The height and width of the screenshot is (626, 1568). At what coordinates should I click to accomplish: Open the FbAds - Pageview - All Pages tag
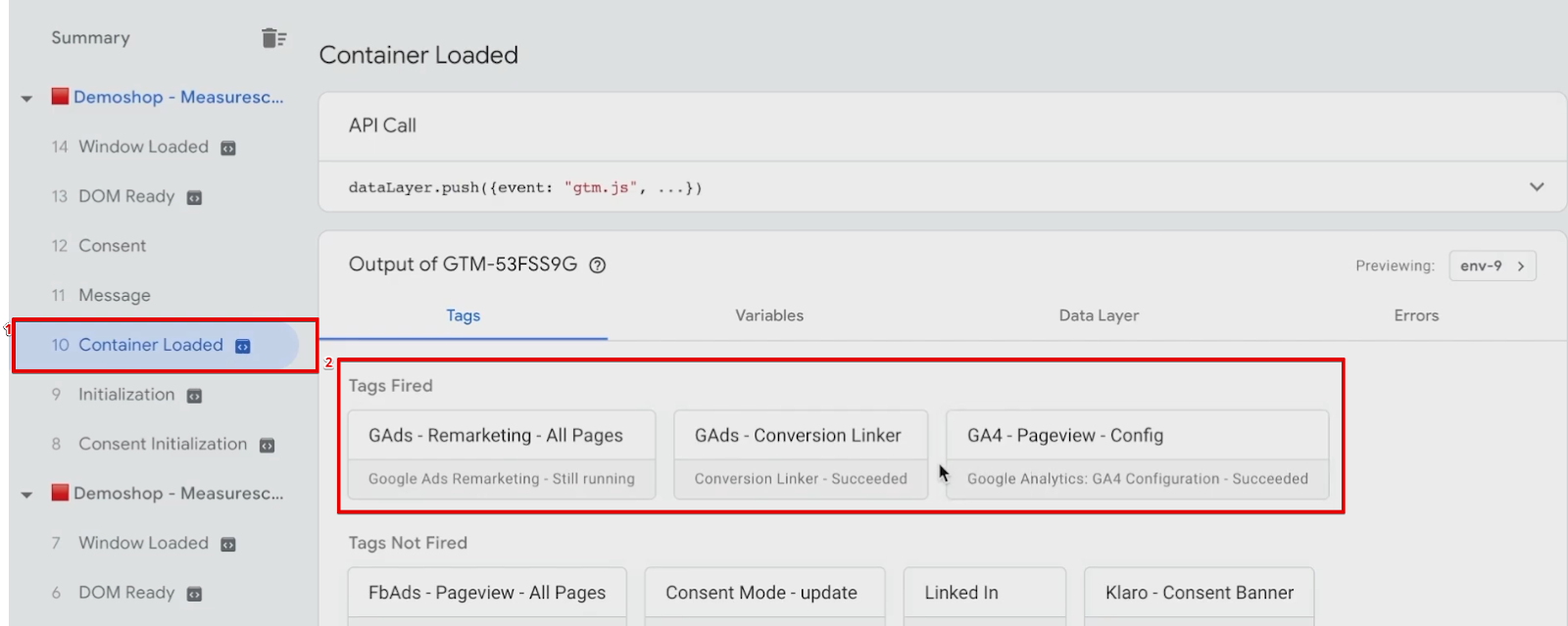pos(487,594)
